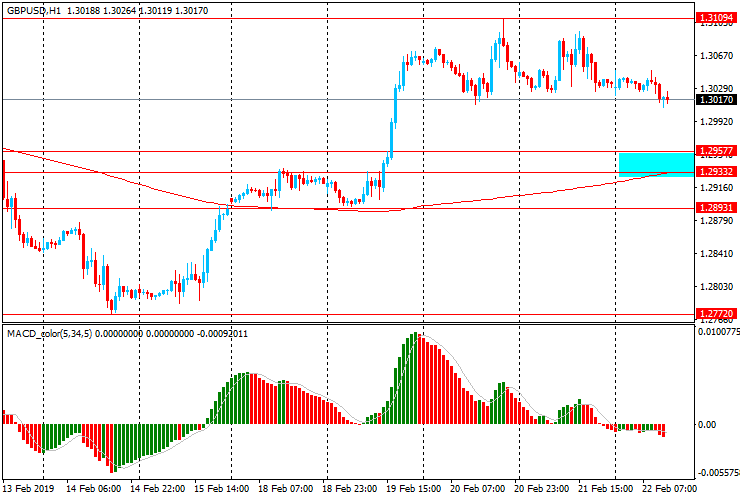This screenshot has width=740, height=500.
Task: Click the 1.30670 price axis value
Action: pos(714,56)
